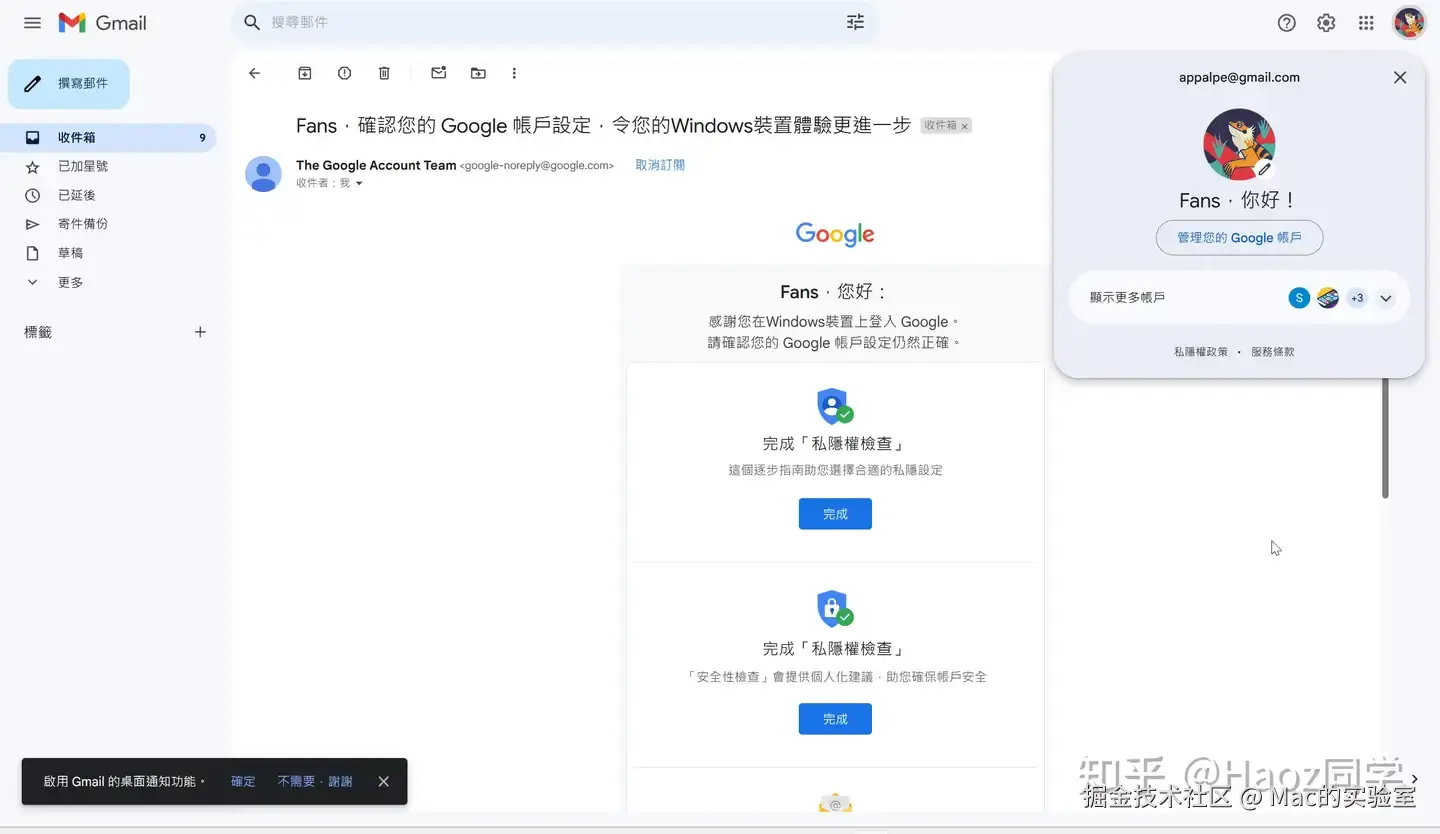Image resolution: width=1440 pixels, height=834 pixels.
Task: Open the 收件箱 inbox folder
Action: (x=108, y=138)
